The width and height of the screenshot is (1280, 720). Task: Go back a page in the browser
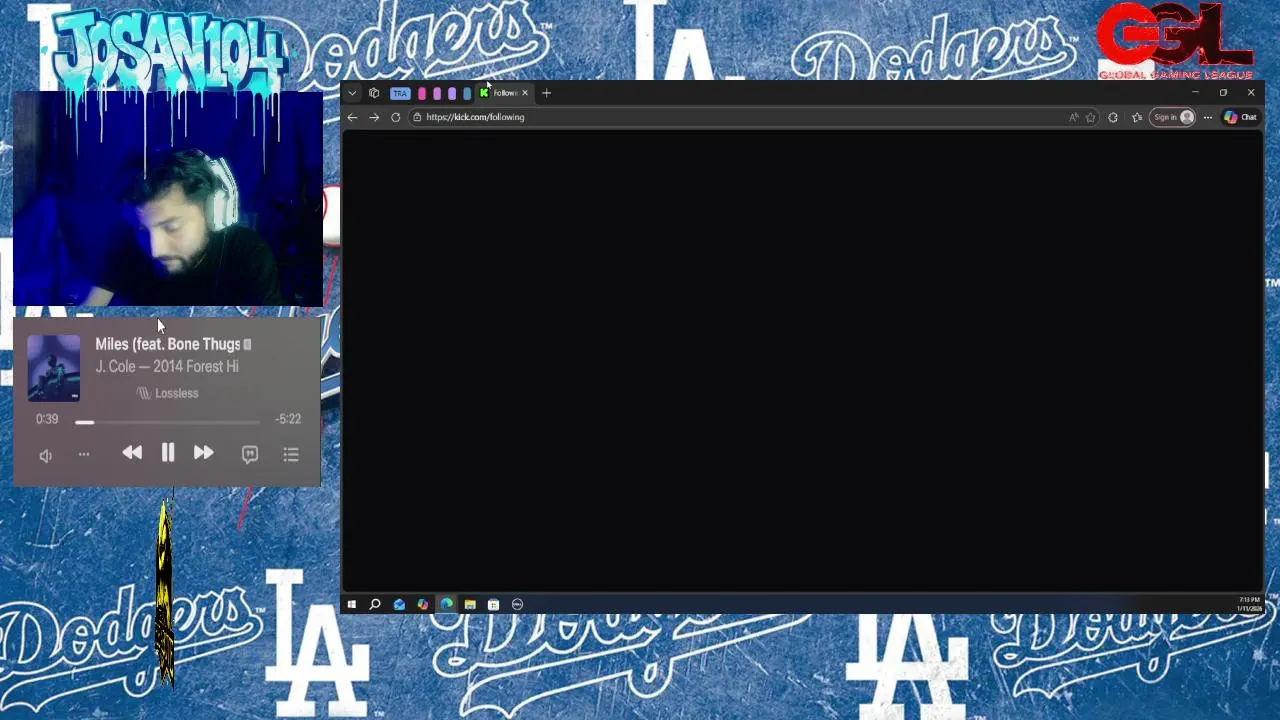coord(352,117)
